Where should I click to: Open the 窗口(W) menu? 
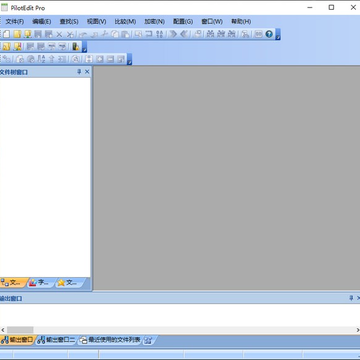212,22
